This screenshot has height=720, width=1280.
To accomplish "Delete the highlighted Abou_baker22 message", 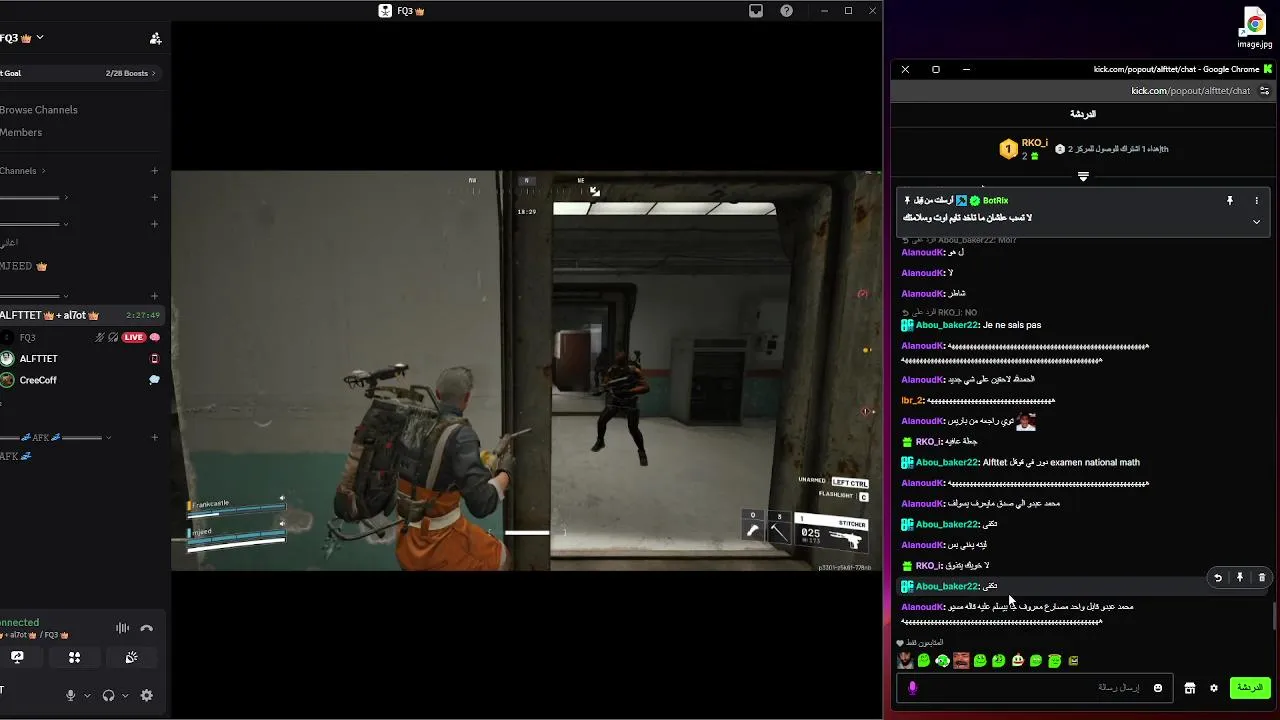I will pos(1262,577).
